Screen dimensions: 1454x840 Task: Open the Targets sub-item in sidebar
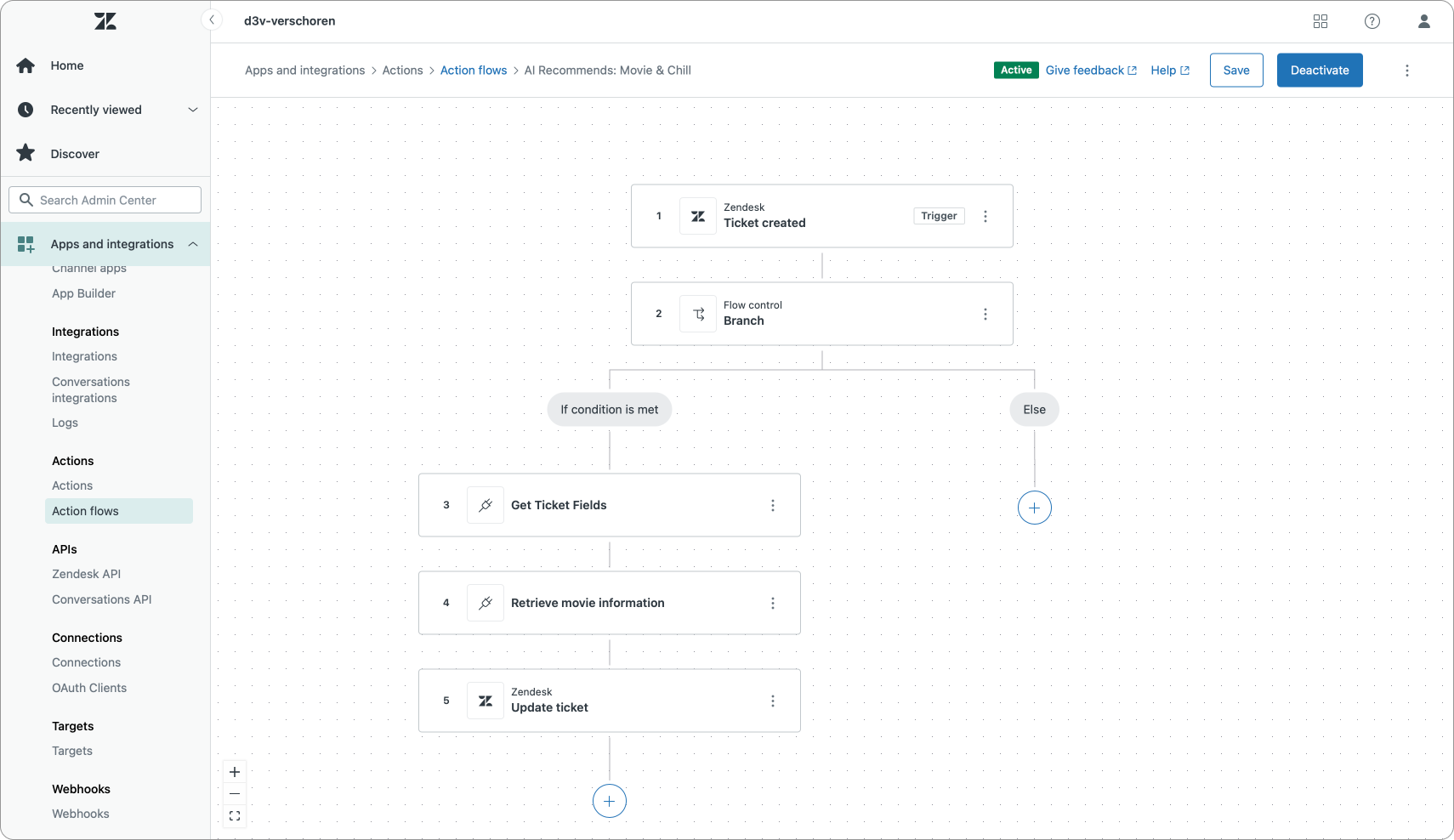tap(72, 751)
